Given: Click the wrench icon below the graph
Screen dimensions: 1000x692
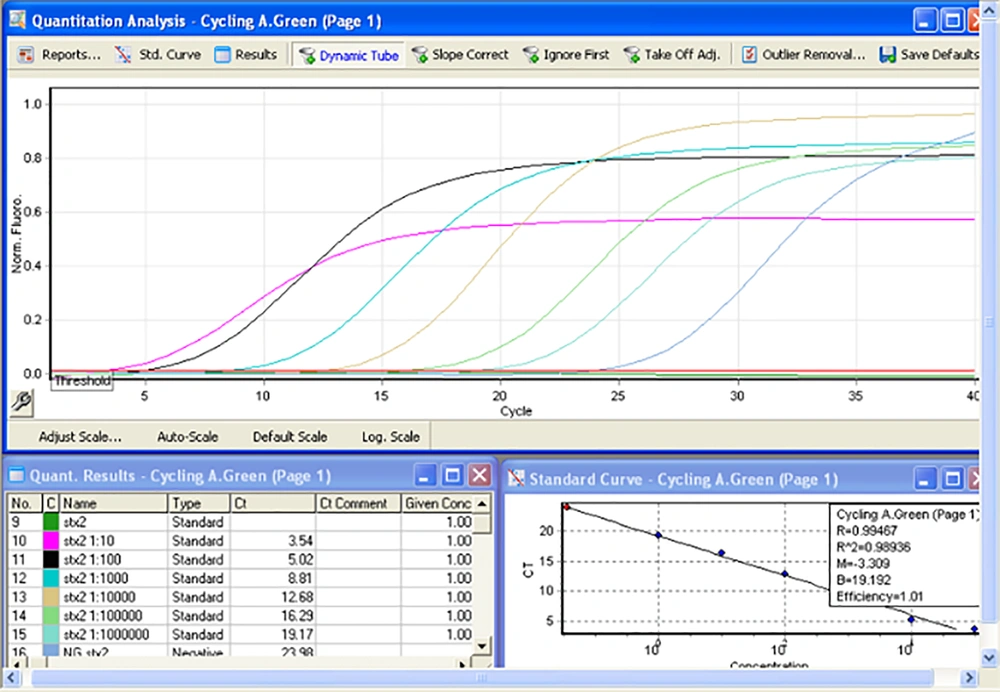Looking at the screenshot, I should [21, 403].
